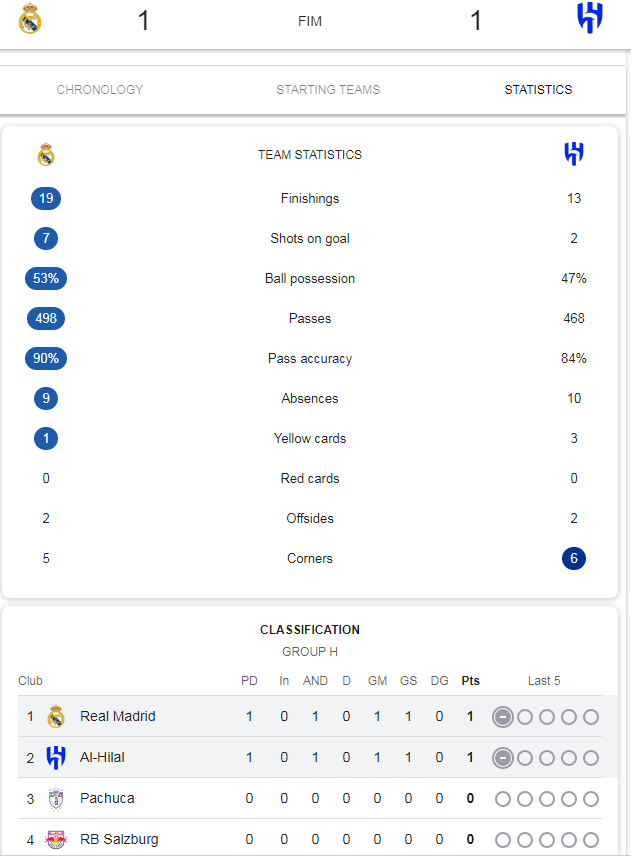
Task: Select Real Madrid crest in classification table
Action: [x=55, y=717]
